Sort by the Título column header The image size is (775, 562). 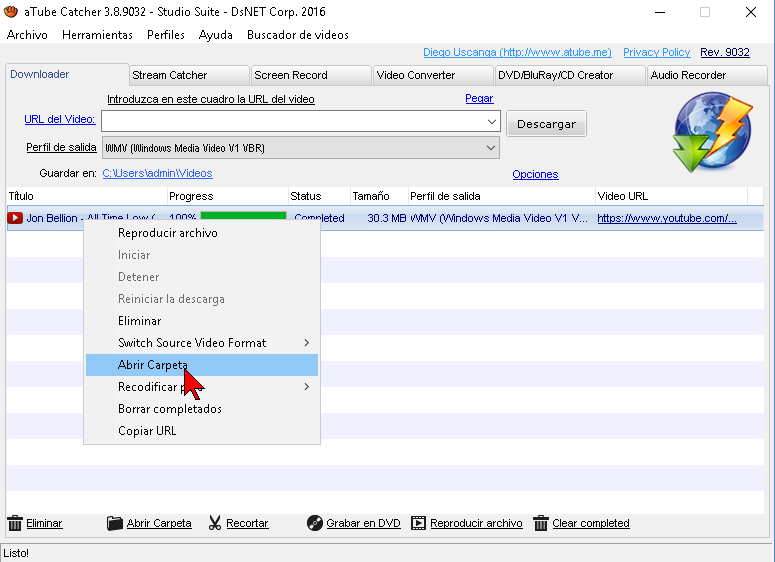[87, 196]
